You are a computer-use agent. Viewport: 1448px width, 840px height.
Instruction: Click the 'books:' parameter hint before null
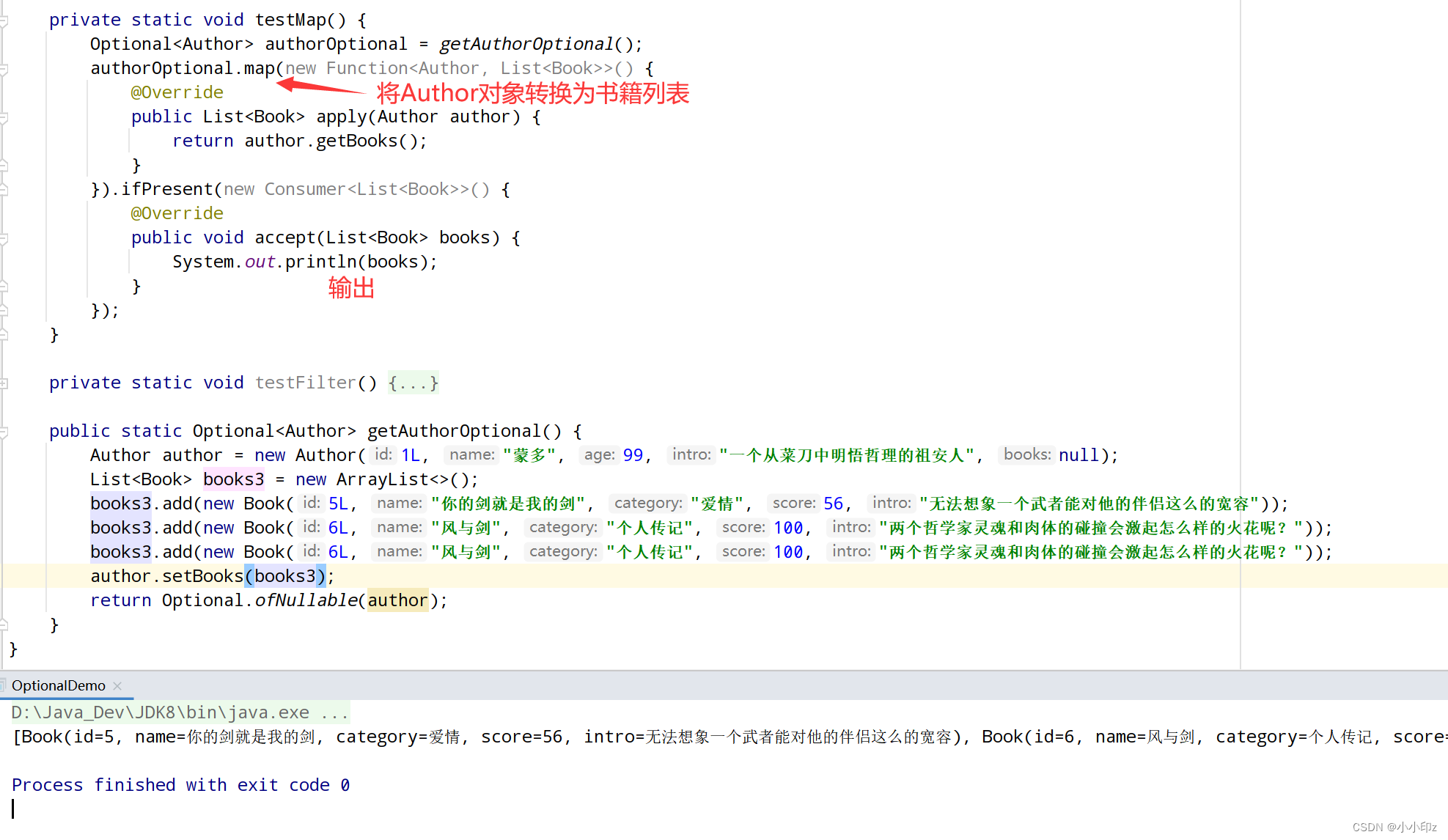(x=1026, y=455)
